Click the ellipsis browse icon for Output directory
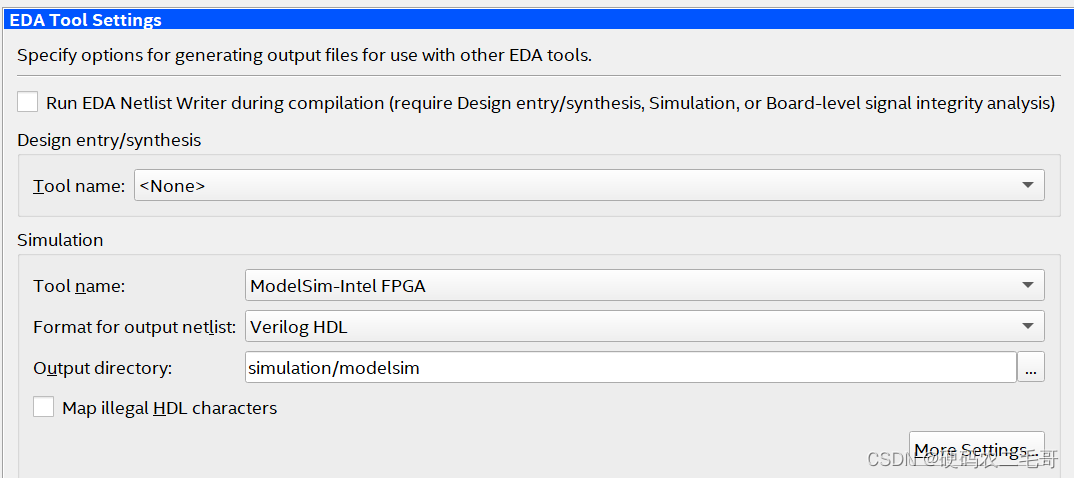This screenshot has height=478, width=1074. [1031, 368]
